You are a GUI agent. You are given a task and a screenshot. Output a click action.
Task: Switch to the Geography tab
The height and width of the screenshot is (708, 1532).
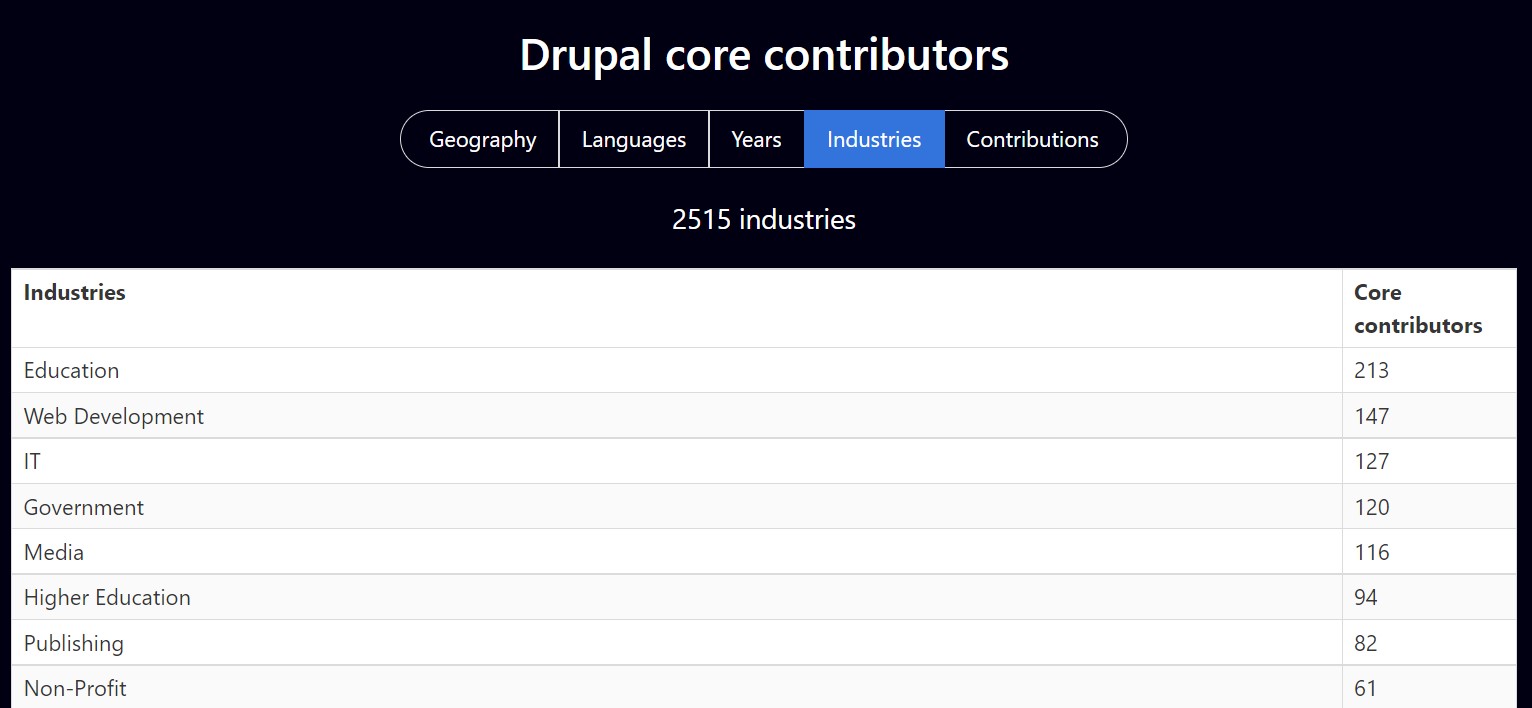481,139
